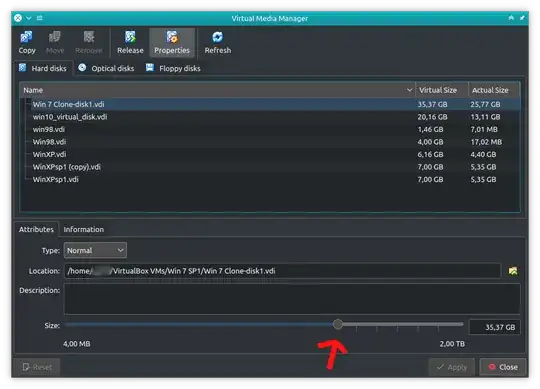
Task: Click the Size slider handle
Action: pyautogui.click(x=338, y=324)
